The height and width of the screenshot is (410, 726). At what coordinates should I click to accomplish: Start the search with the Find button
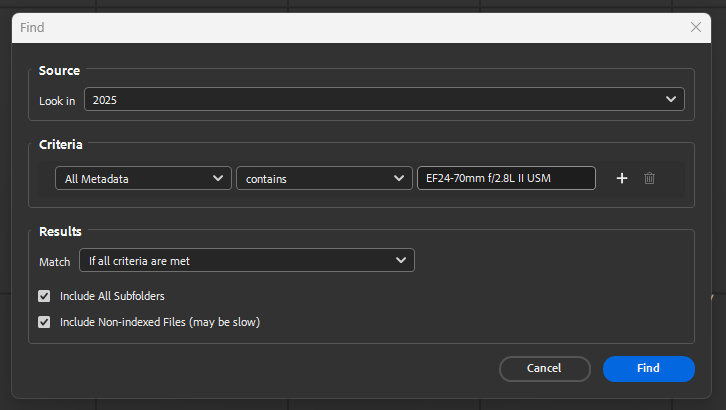pos(648,368)
